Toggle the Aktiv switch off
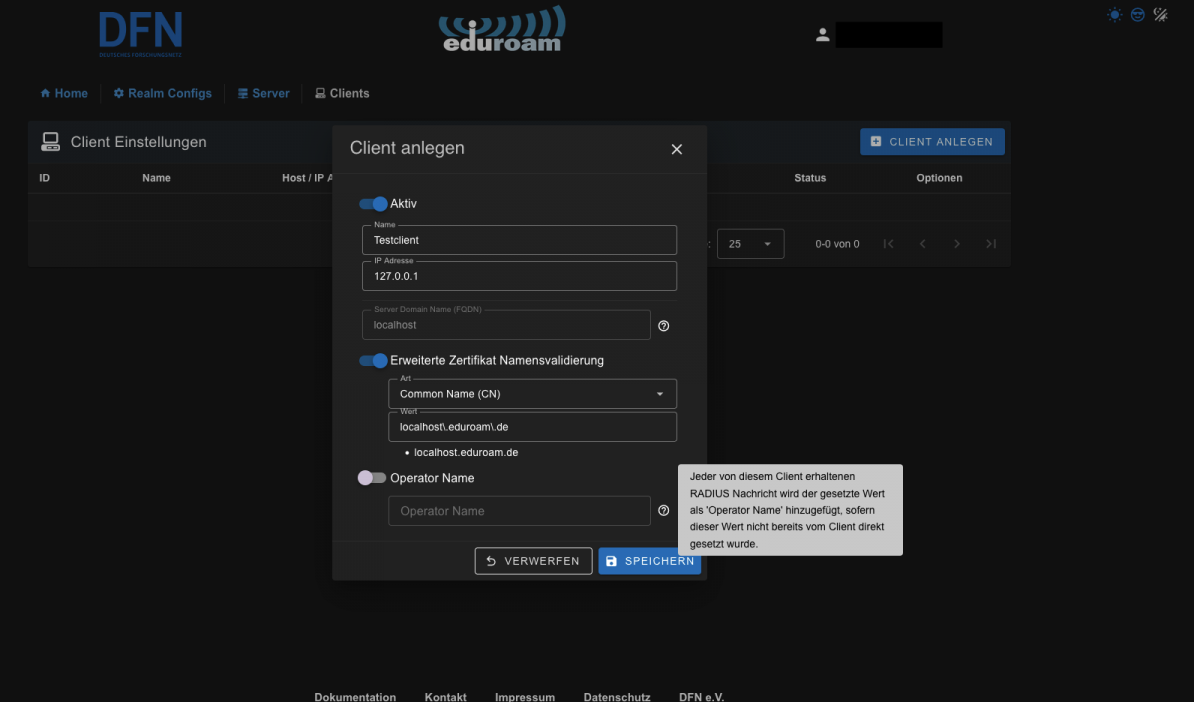Screen dimensions: 1194x702 pyautogui.click(x=373, y=204)
